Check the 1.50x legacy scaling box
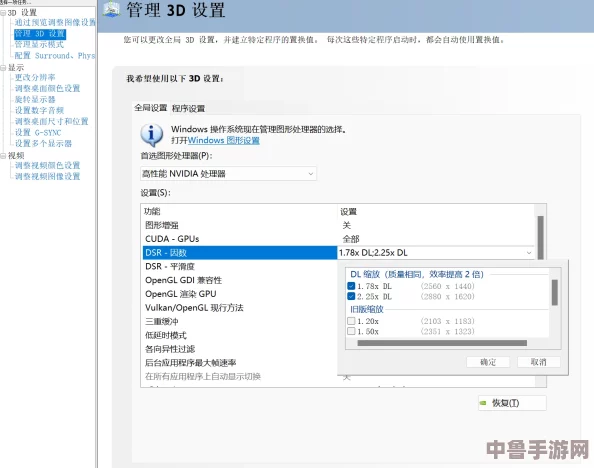 tap(351, 331)
